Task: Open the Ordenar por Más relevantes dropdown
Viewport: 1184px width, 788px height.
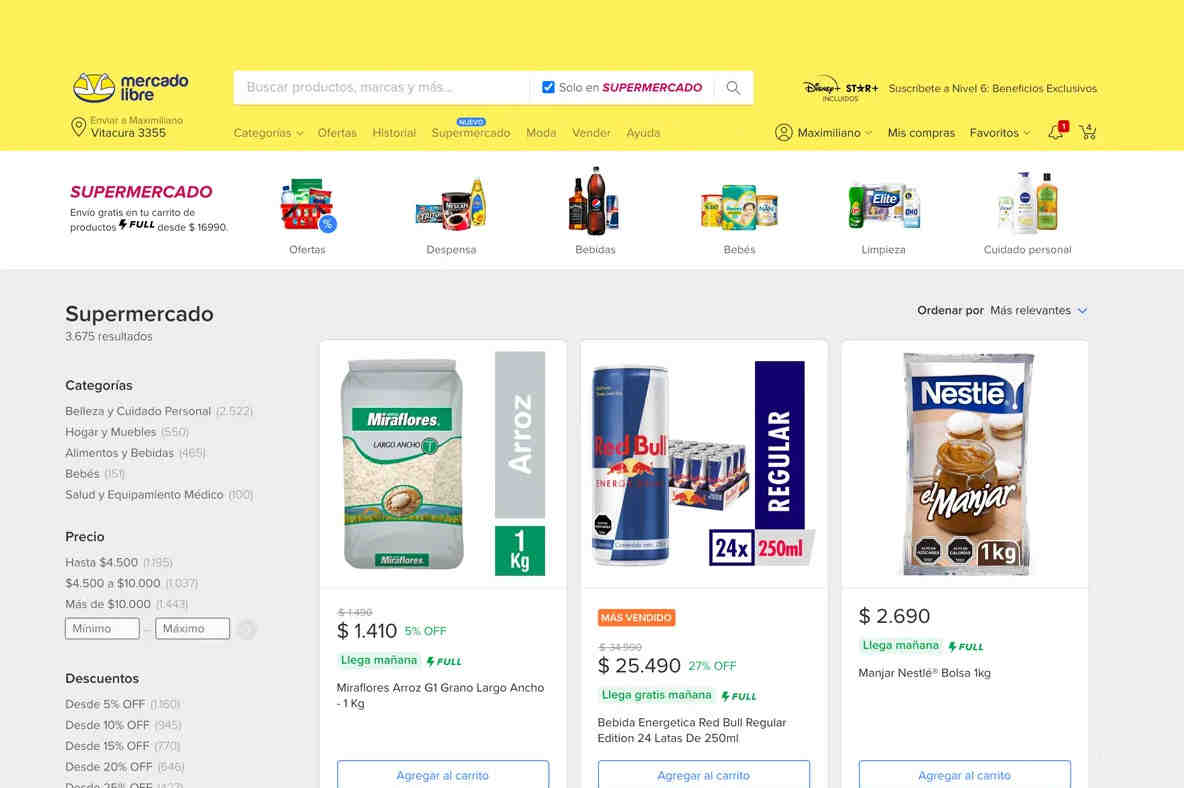Action: click(1038, 310)
